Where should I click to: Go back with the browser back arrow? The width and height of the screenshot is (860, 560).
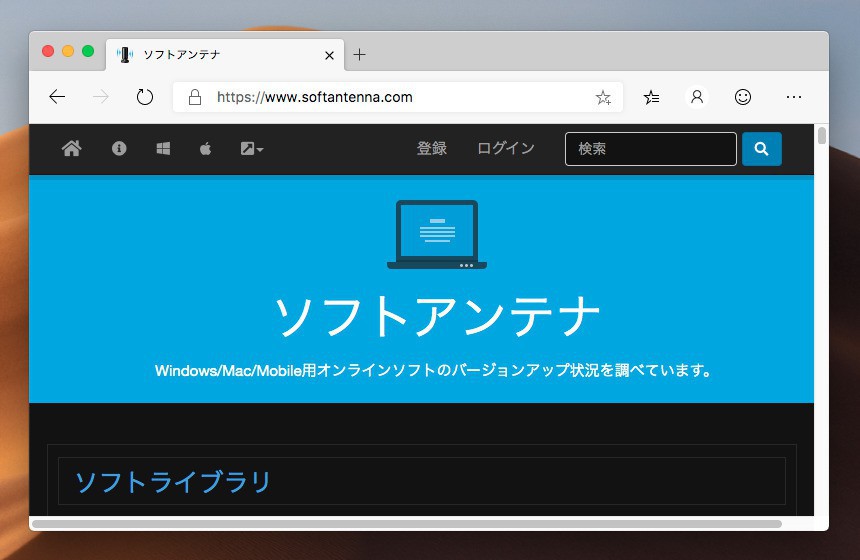tap(57, 97)
